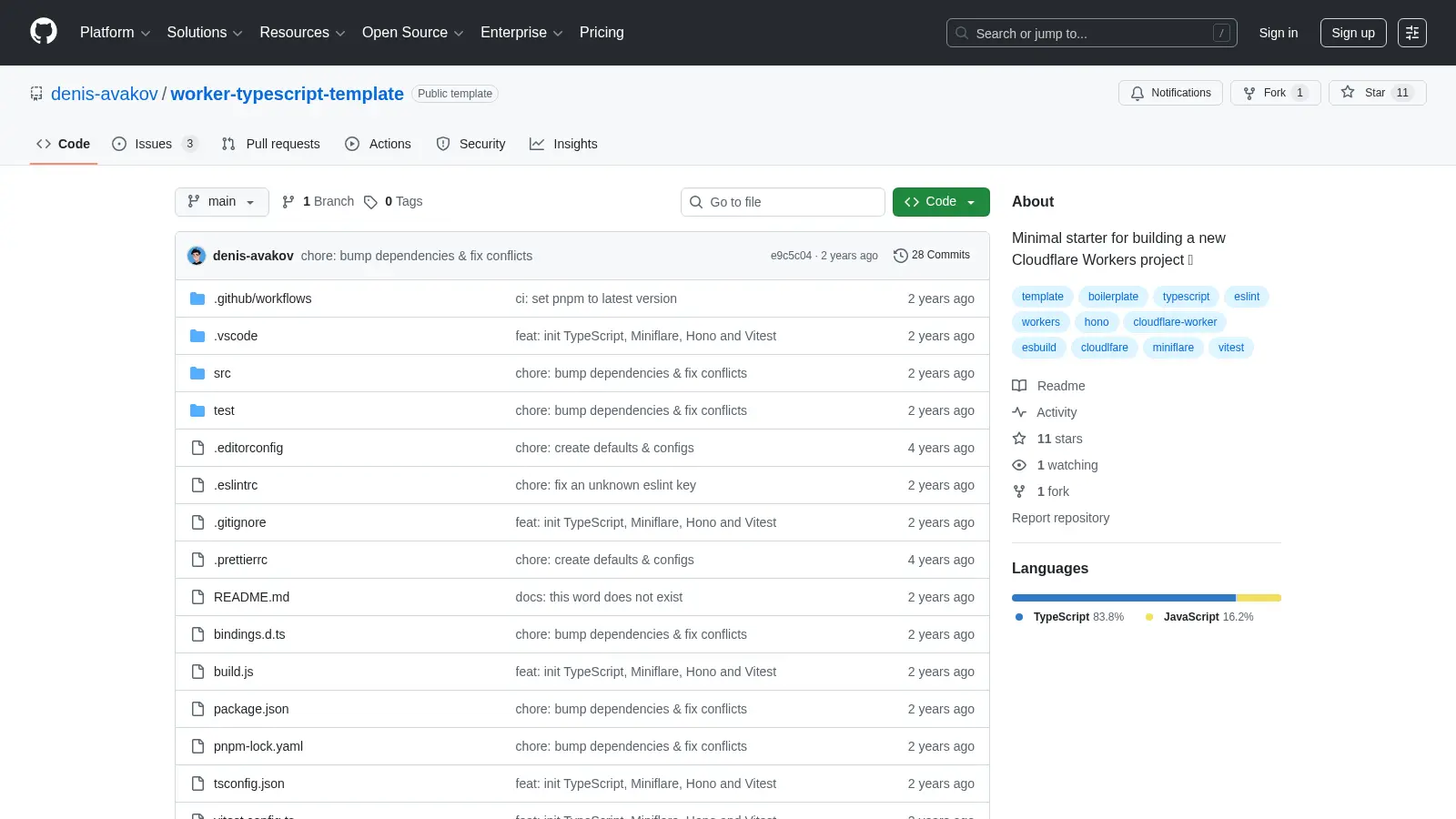This screenshot has width=1456, height=819.
Task: Open the tsconfig.json file
Action: (x=249, y=784)
